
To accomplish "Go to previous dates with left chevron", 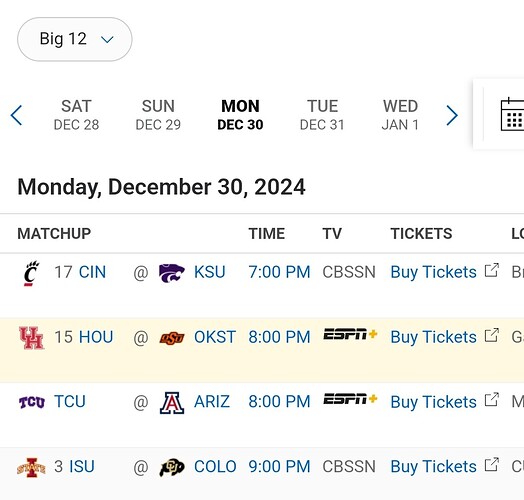I will pos(16,115).
